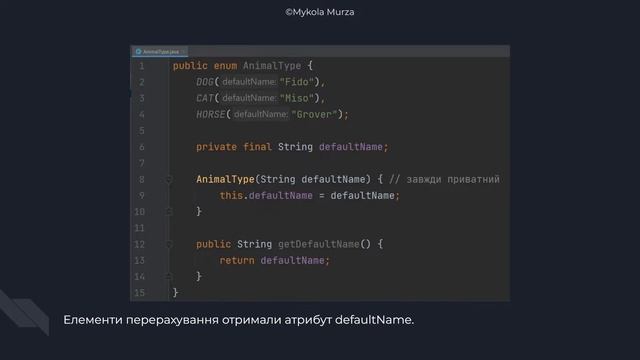
Task: Select the AnimalType.java editor tab
Action: tap(160, 51)
